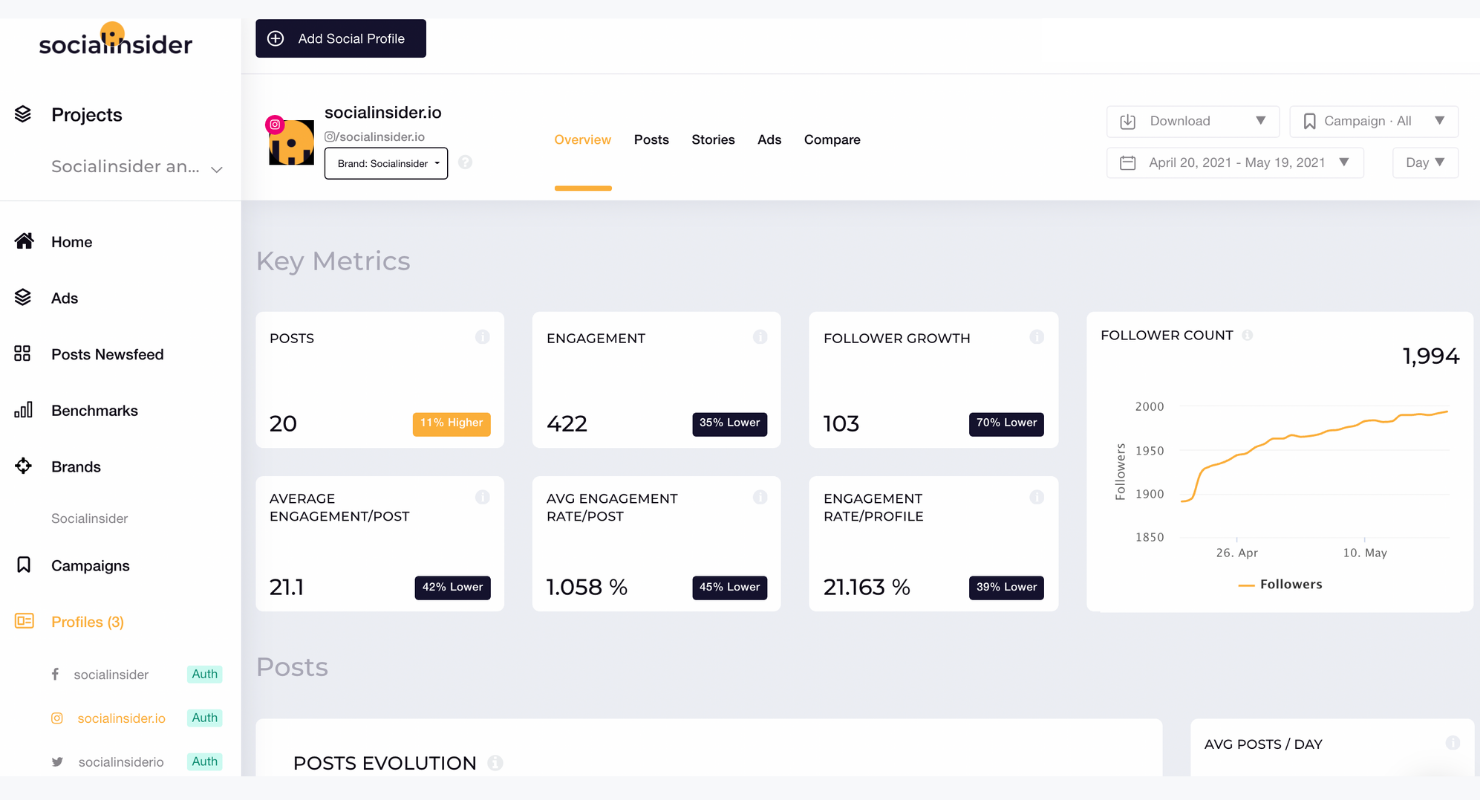Click the follower count line chart
Viewport: 1480px width, 800px height.
[x=1314, y=456]
